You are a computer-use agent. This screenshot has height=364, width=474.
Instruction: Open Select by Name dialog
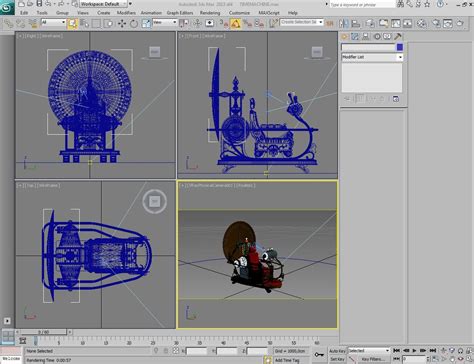[x=84, y=23]
